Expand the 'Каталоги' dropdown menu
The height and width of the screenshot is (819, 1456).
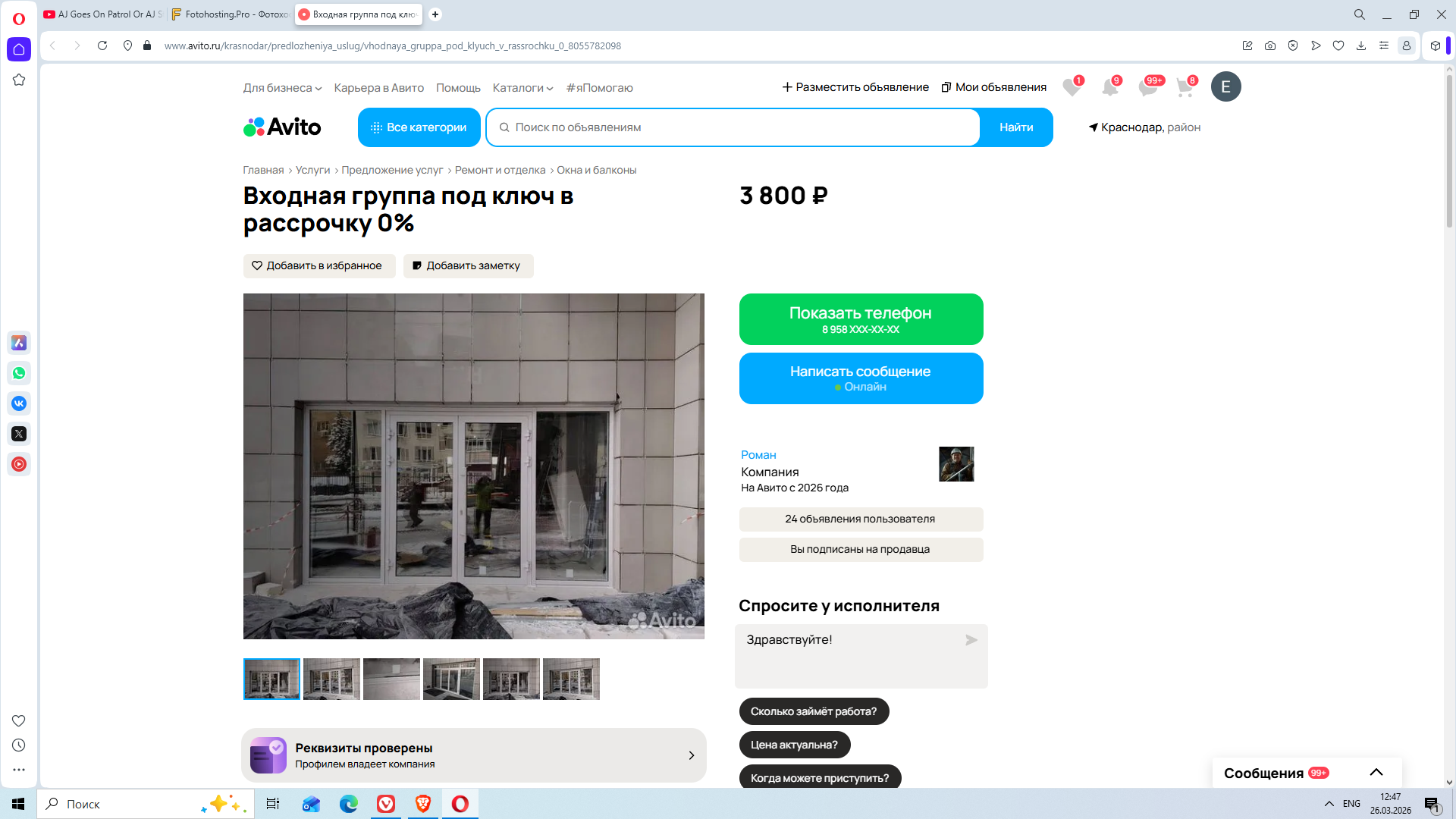522,88
